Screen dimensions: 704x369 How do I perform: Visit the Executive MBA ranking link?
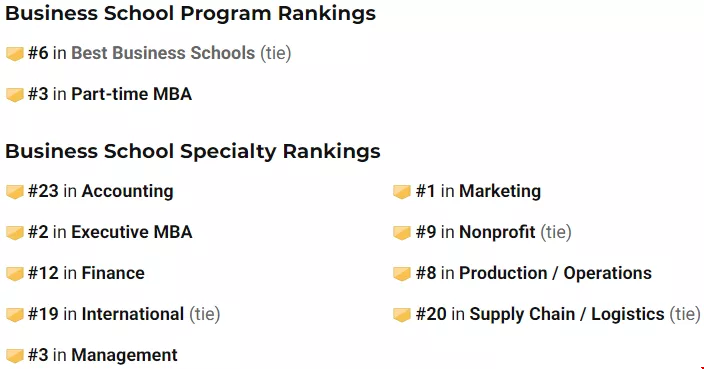click(132, 232)
